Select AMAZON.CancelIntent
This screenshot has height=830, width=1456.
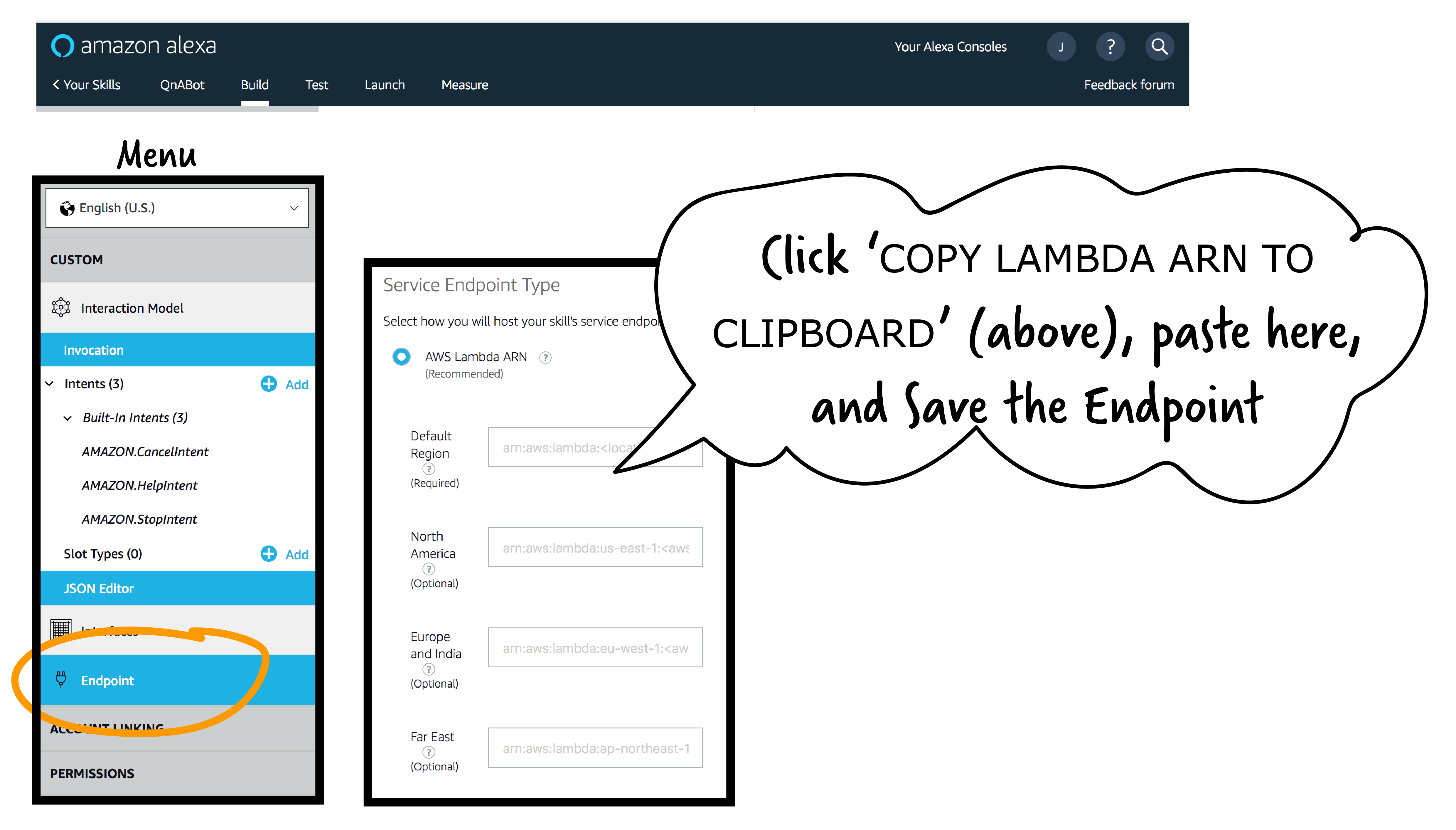click(145, 452)
